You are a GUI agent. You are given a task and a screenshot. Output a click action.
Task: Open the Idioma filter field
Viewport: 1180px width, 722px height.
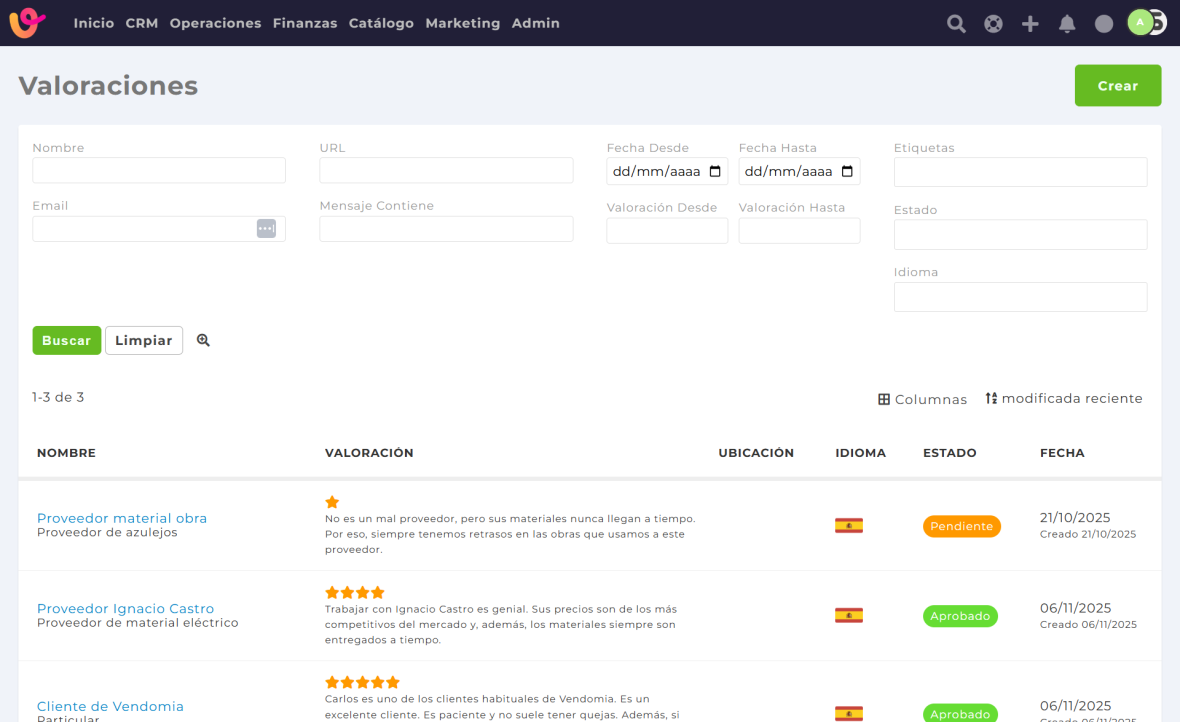1020,297
